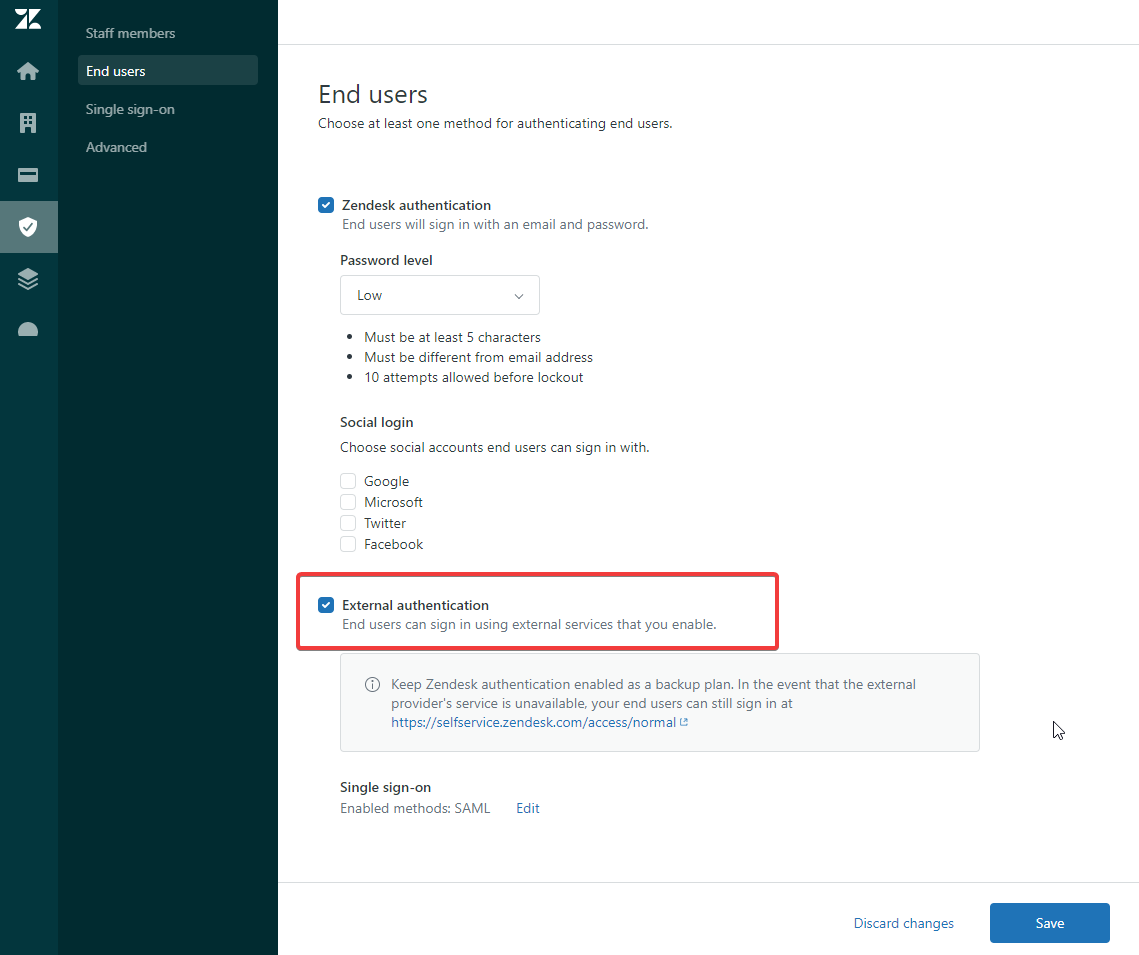Click Edit link beside SAML methods

pyautogui.click(x=528, y=808)
